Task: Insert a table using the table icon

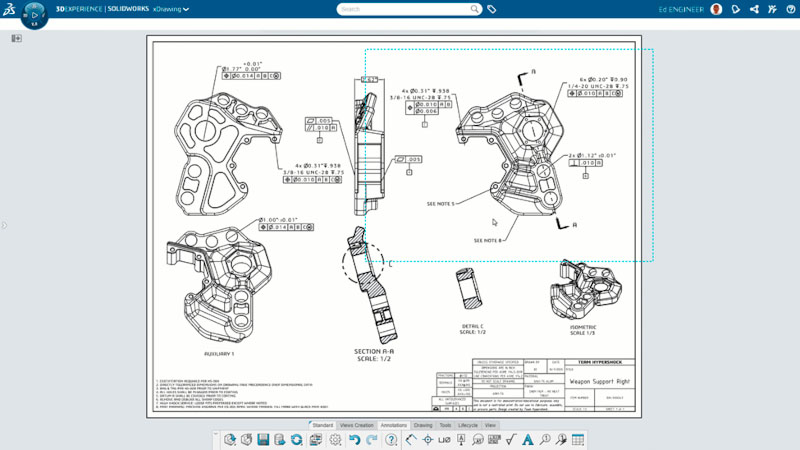Action: 578,440
